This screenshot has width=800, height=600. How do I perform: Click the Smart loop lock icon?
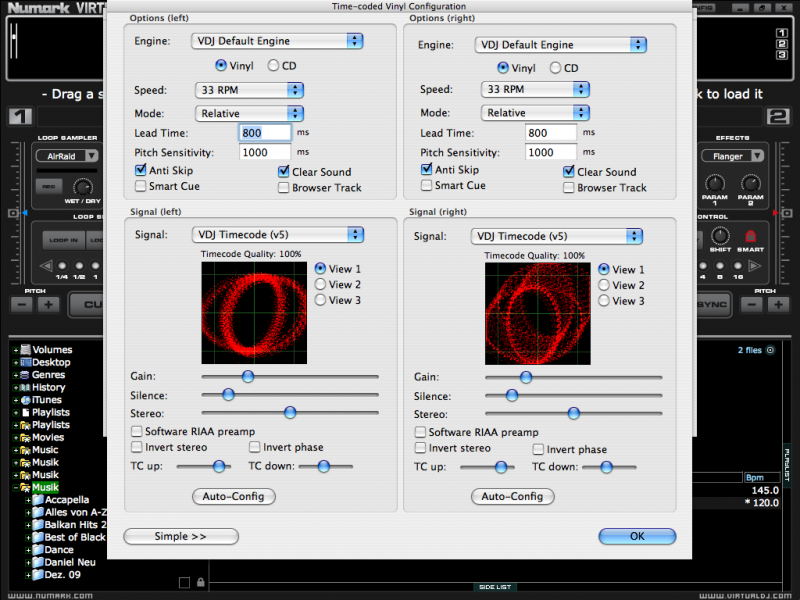(750, 236)
